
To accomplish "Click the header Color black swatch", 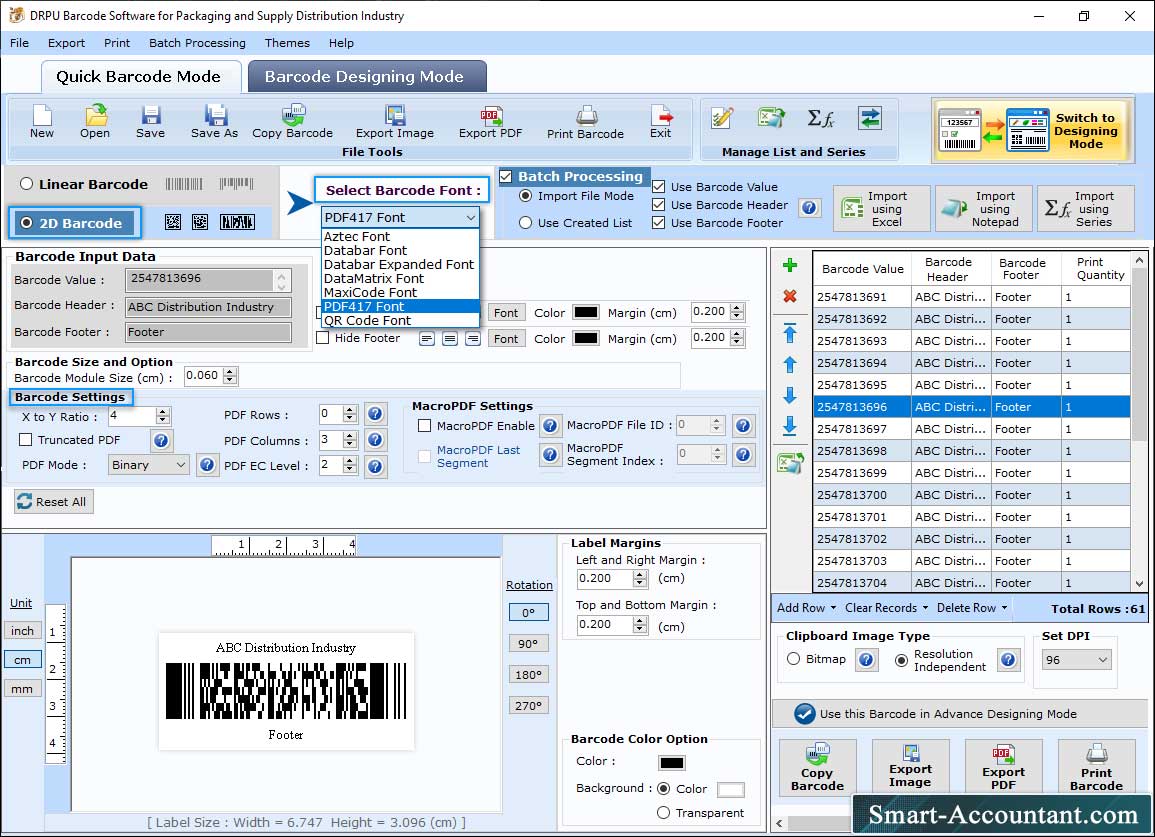I will click(x=586, y=312).
